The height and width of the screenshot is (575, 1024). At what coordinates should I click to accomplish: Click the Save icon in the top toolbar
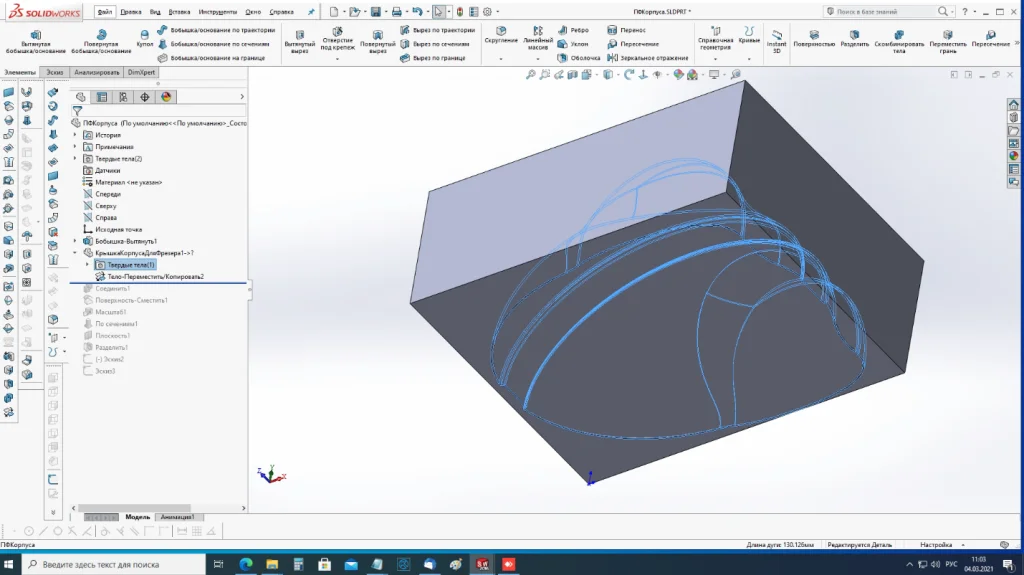(x=375, y=12)
